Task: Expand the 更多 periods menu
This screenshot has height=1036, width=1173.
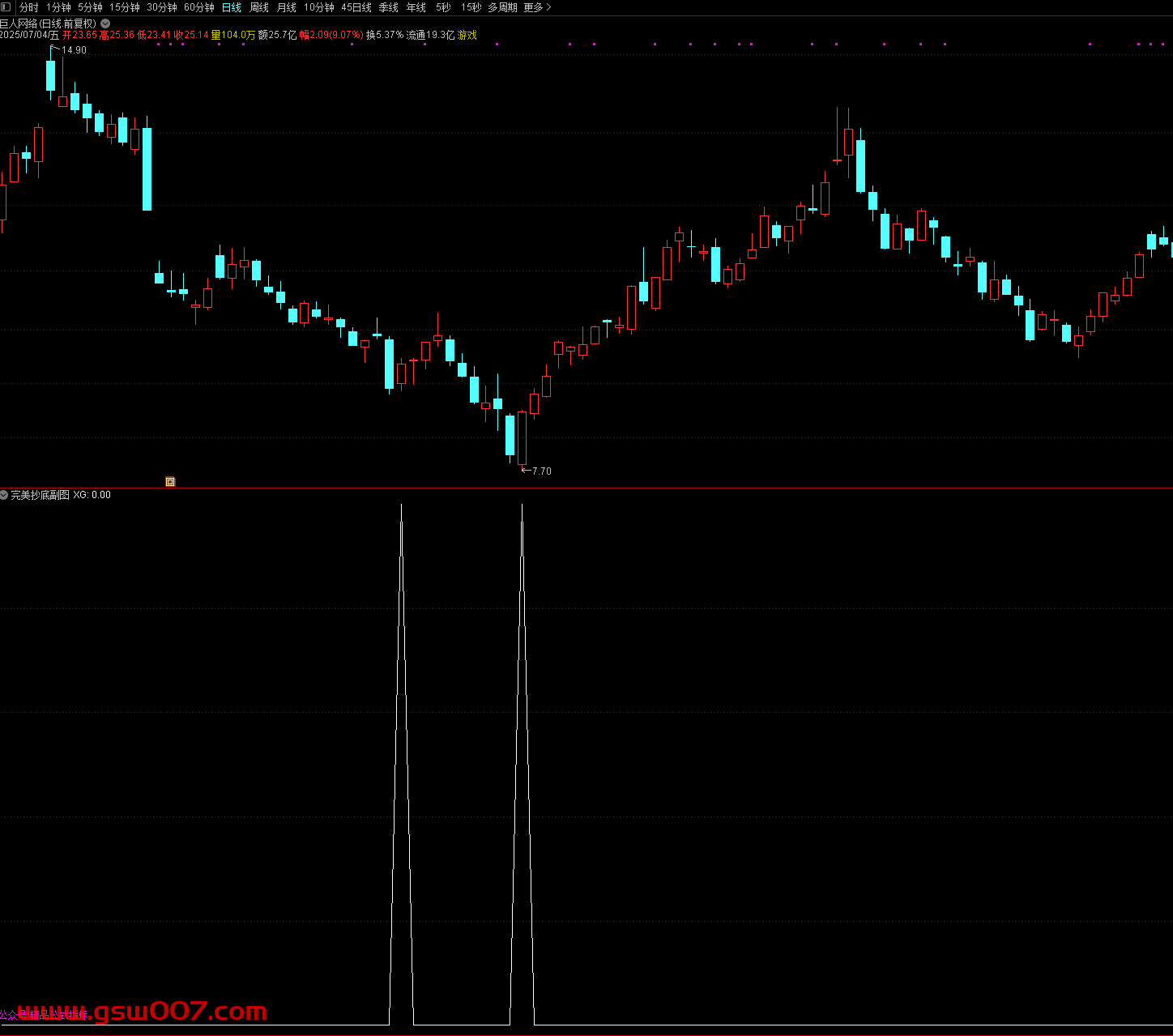Action: 537,7
